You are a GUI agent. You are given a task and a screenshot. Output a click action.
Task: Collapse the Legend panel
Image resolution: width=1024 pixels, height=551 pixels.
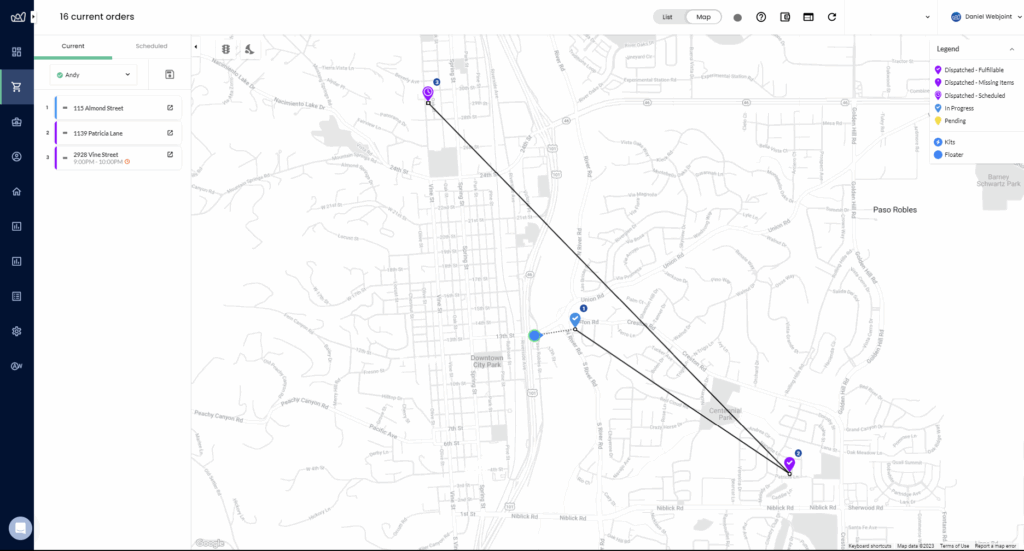1011,49
